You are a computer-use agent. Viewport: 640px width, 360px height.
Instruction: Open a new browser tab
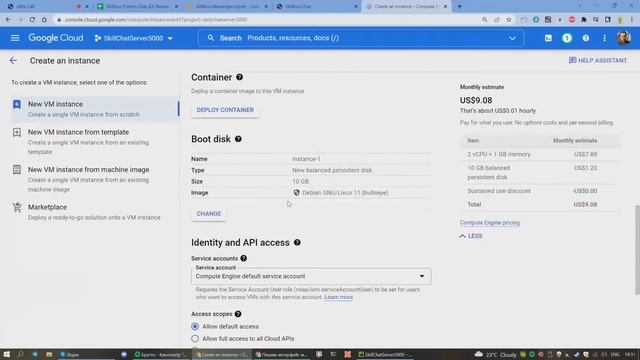point(460,6)
